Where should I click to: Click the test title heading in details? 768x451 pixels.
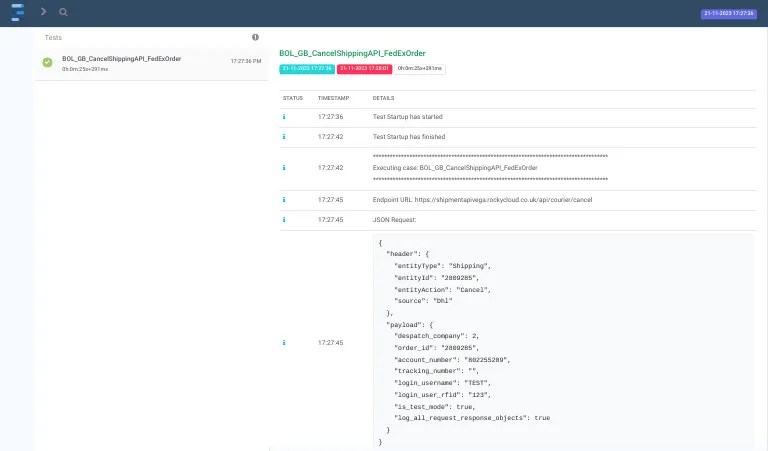click(352, 53)
